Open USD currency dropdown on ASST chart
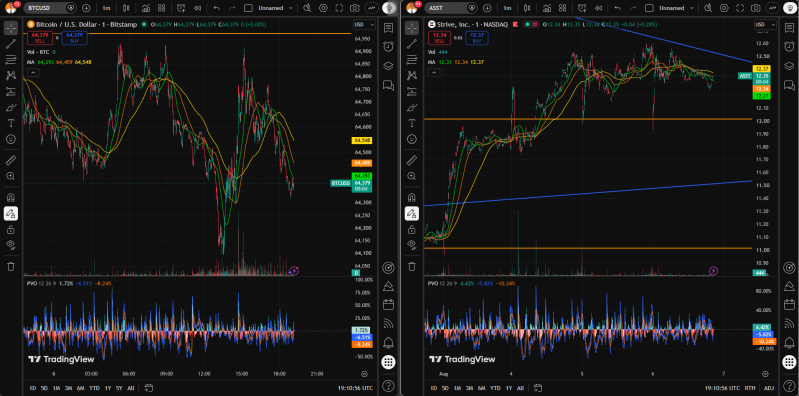Viewport: 799px width, 396px height. 765,24
